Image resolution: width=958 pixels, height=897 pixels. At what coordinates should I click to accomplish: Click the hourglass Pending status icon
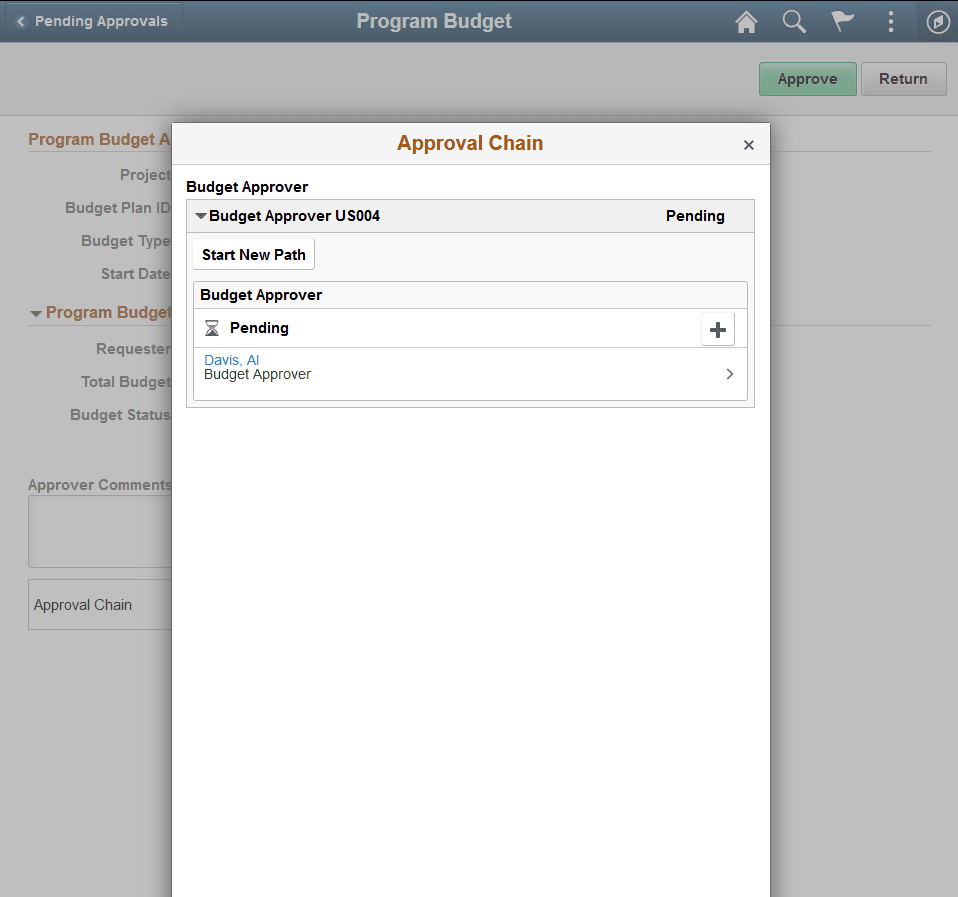click(x=213, y=328)
